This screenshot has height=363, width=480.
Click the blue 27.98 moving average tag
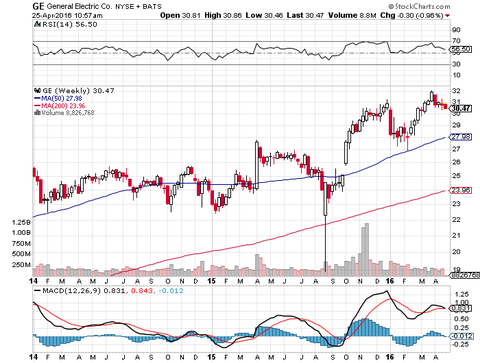461,137
